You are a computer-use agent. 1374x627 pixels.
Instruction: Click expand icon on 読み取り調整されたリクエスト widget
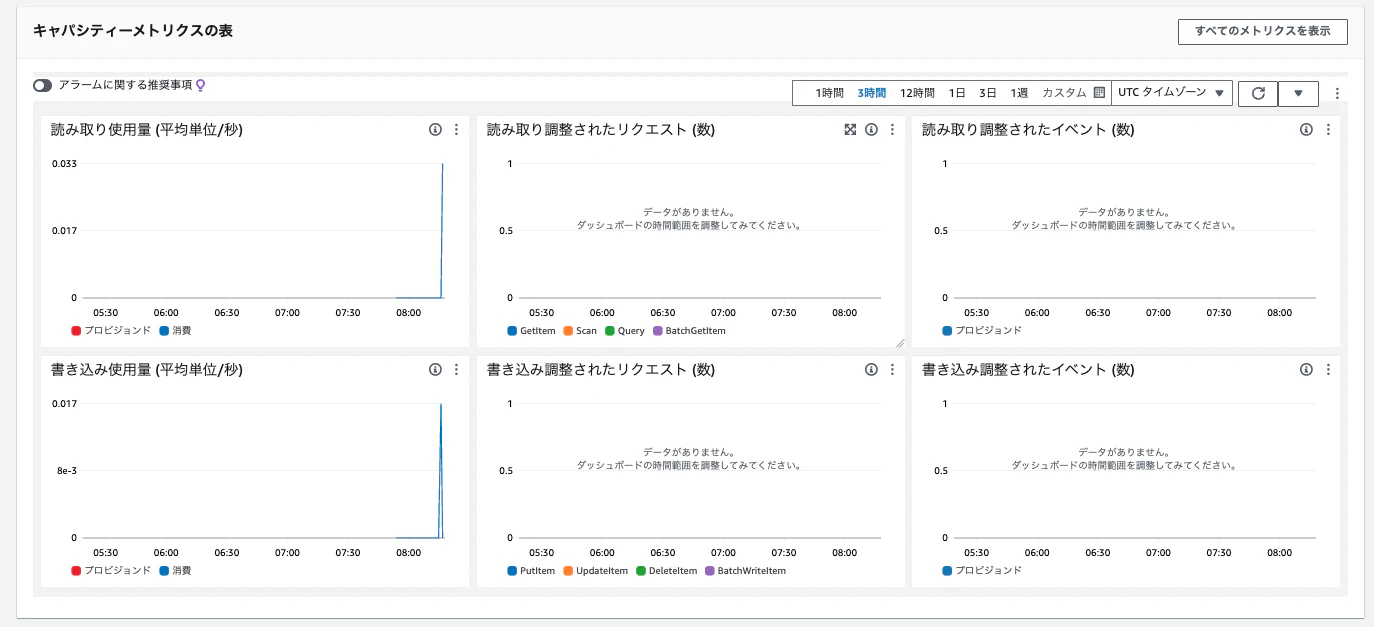pyautogui.click(x=850, y=129)
